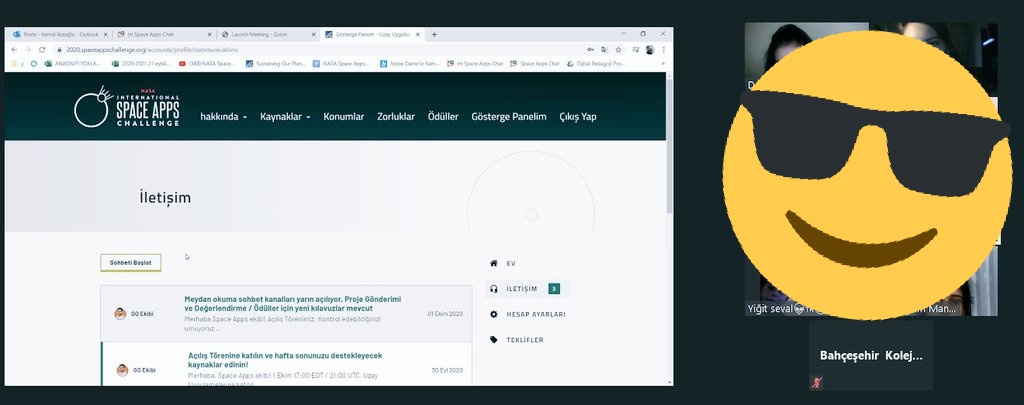Image resolution: width=1024 pixels, height=405 pixels.
Task: Click the İletişim page heading
Action: pyautogui.click(x=165, y=197)
